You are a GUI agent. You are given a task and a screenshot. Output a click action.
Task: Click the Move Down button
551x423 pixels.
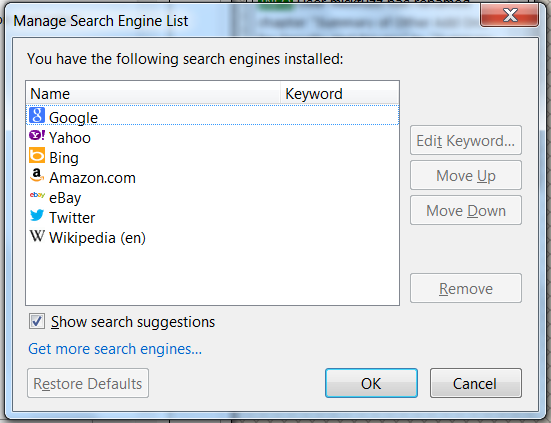click(466, 210)
